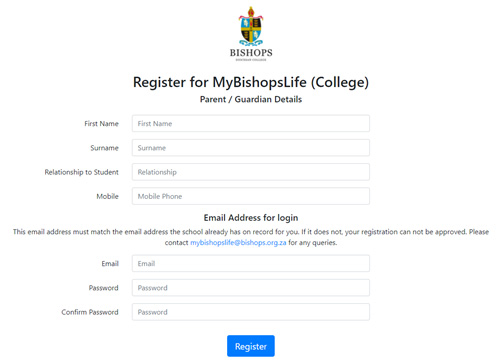
Task: Click the Surname label
Action: 104,148
